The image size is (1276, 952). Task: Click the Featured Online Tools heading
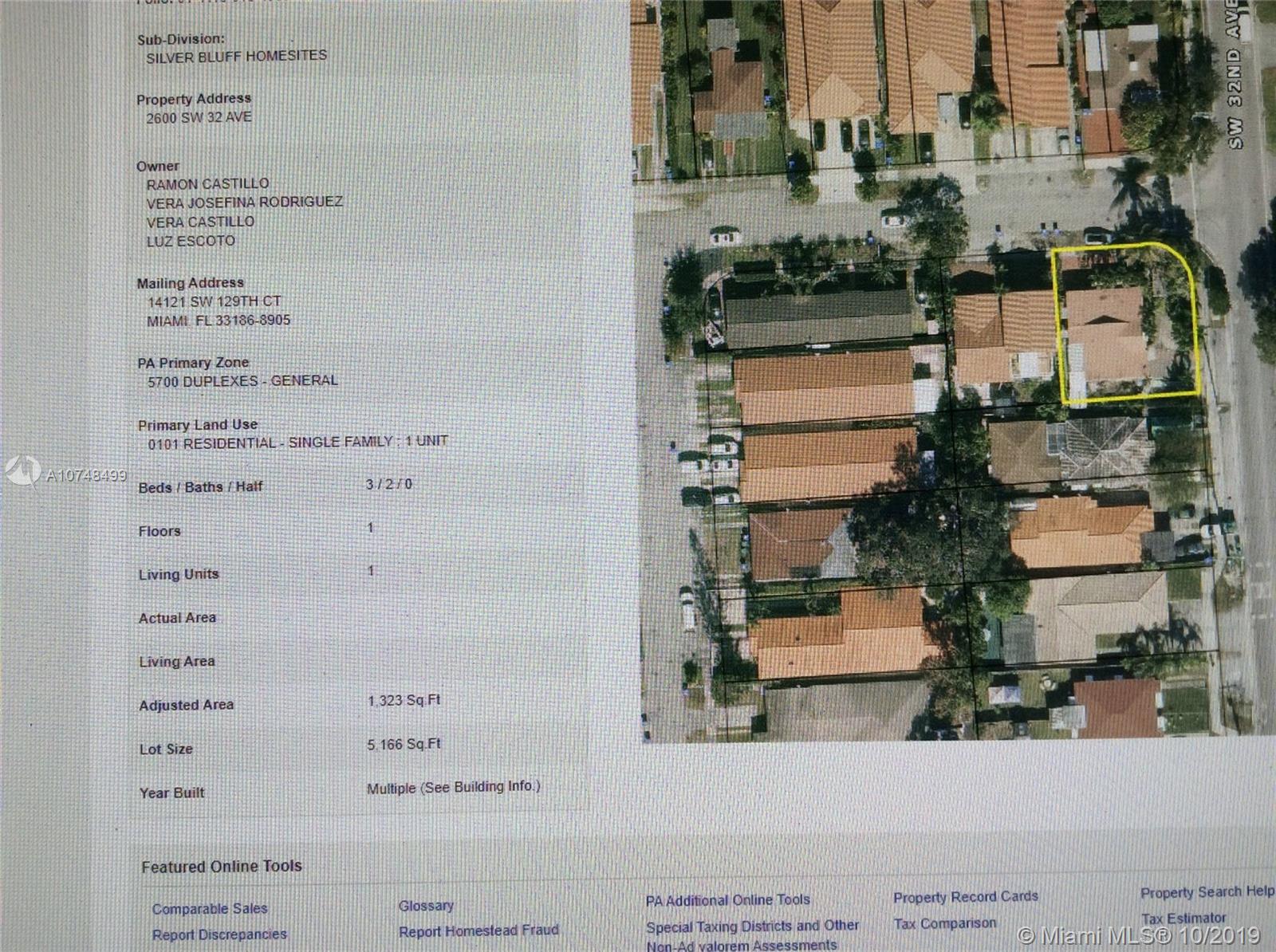(x=222, y=867)
